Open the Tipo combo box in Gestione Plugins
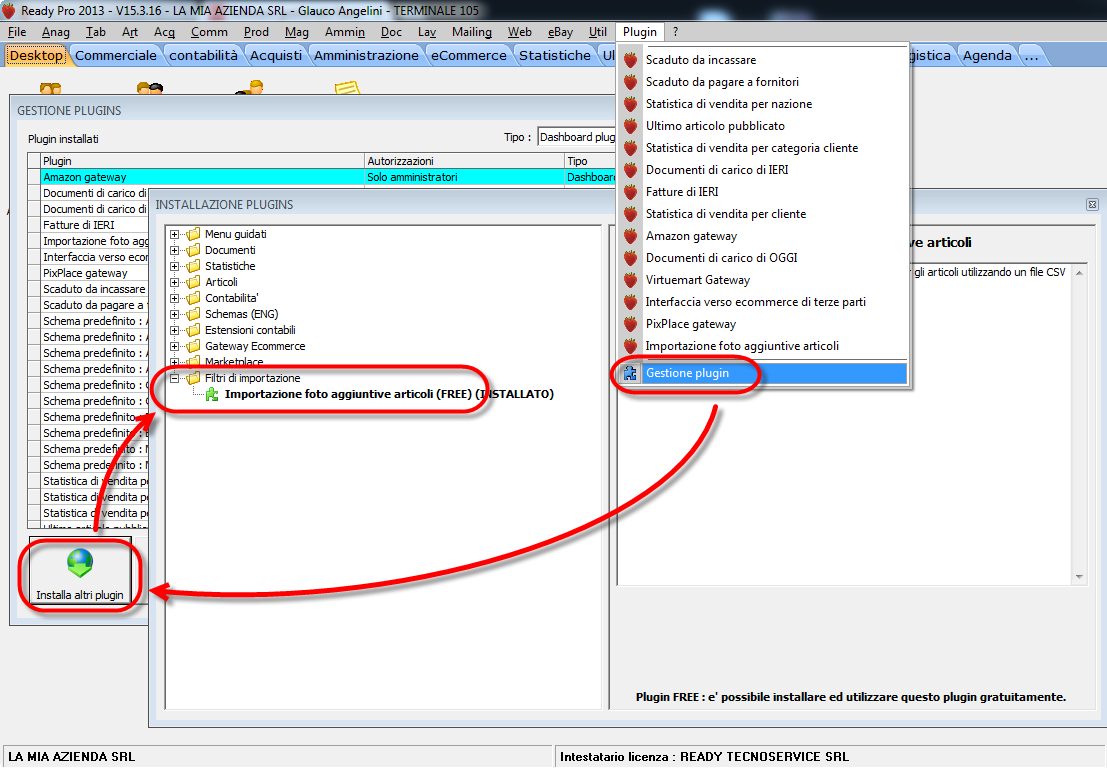 click(x=576, y=137)
